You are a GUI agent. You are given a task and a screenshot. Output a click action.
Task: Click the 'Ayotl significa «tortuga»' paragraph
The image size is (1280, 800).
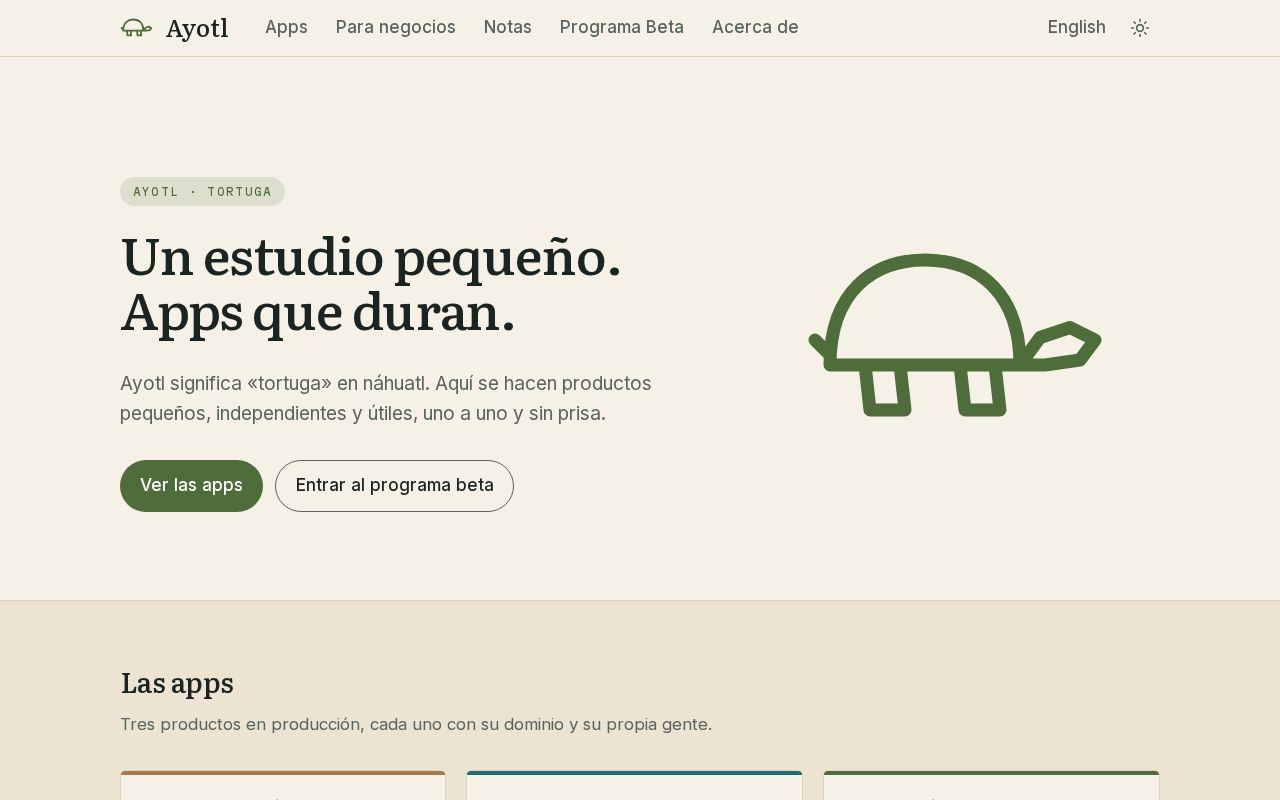[386, 398]
